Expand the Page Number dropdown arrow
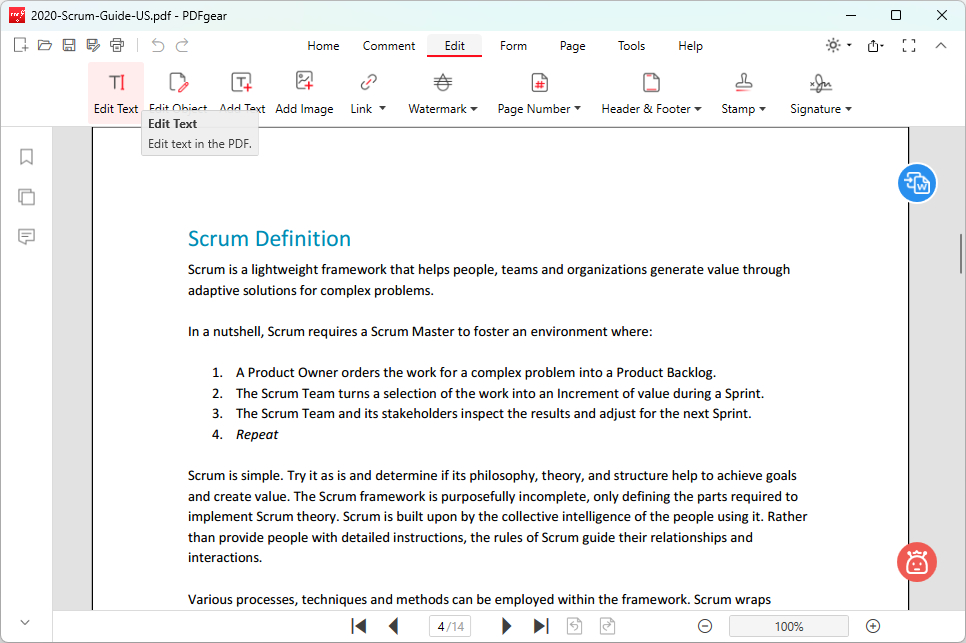The height and width of the screenshot is (643, 966). [577, 108]
